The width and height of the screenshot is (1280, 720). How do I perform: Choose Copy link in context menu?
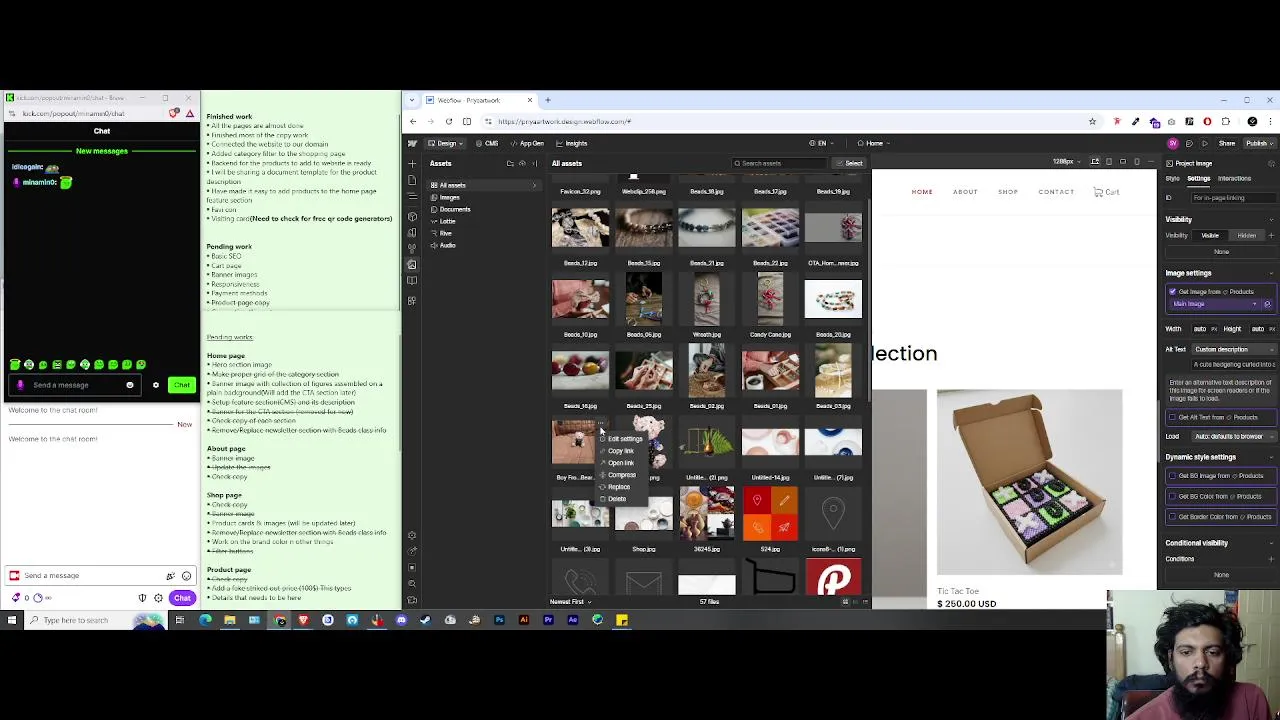[x=620, y=451]
